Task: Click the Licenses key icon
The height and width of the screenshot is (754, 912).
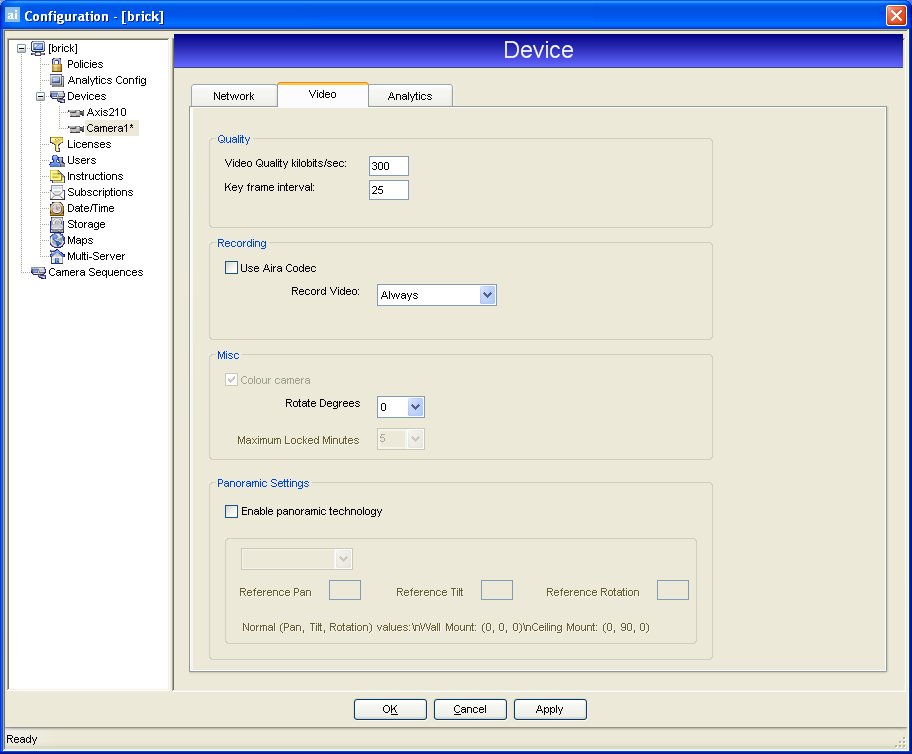Action: tap(57, 144)
